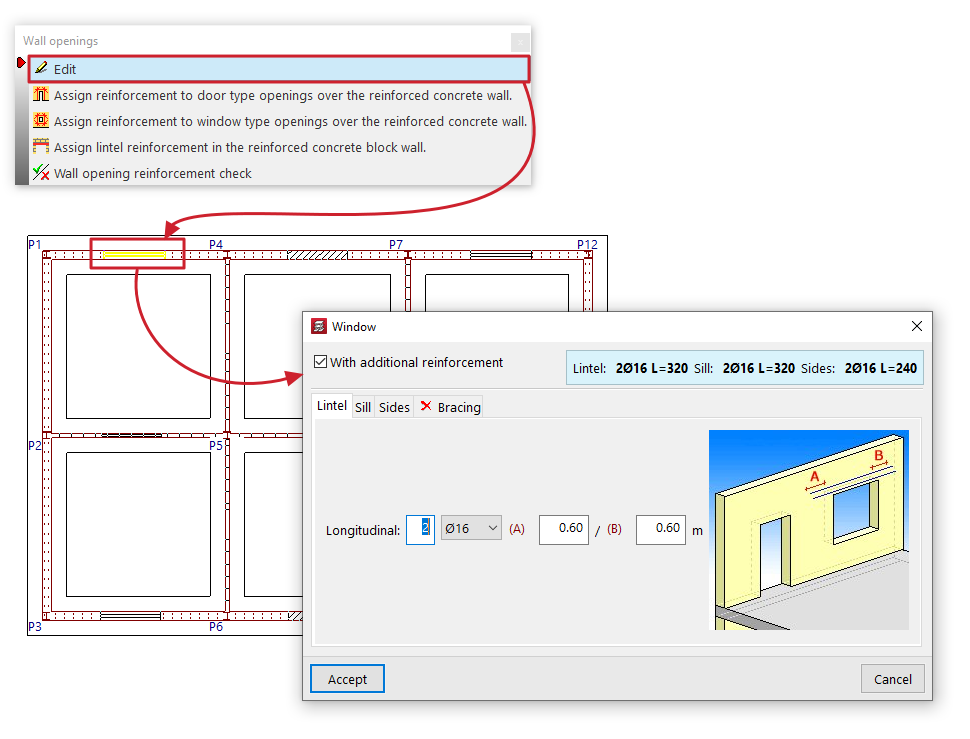Click column label P6 in plan
This screenshot has height=739, width=970.
(x=216, y=626)
